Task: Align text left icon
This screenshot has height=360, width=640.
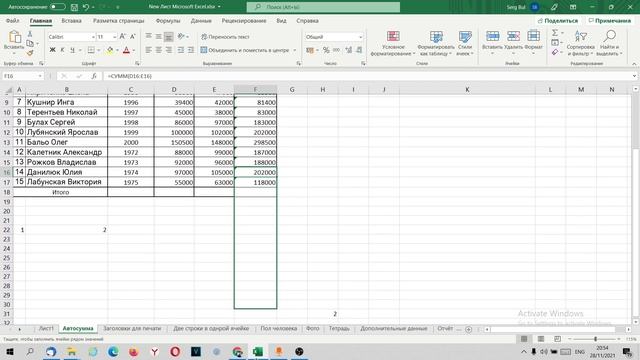Action: point(149,50)
